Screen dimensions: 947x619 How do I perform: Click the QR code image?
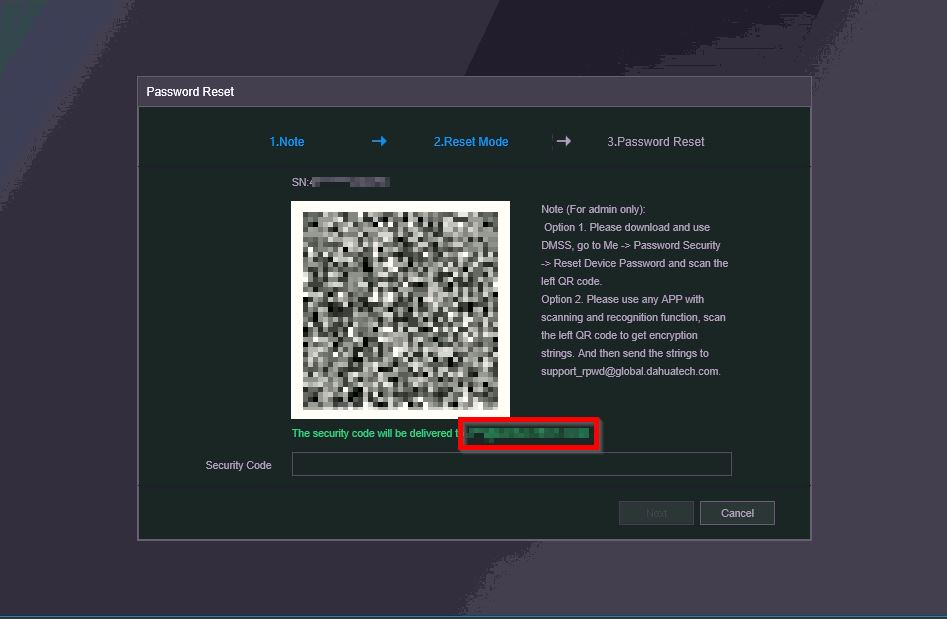[x=400, y=310]
